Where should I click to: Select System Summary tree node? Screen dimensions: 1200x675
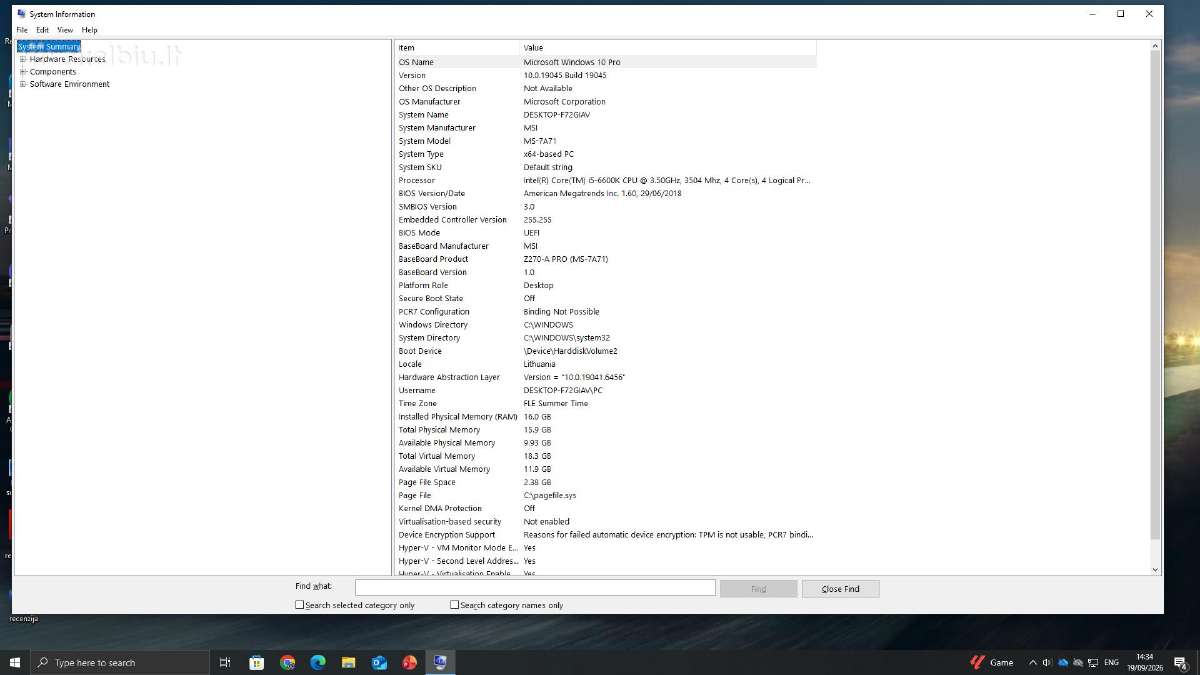(49, 47)
